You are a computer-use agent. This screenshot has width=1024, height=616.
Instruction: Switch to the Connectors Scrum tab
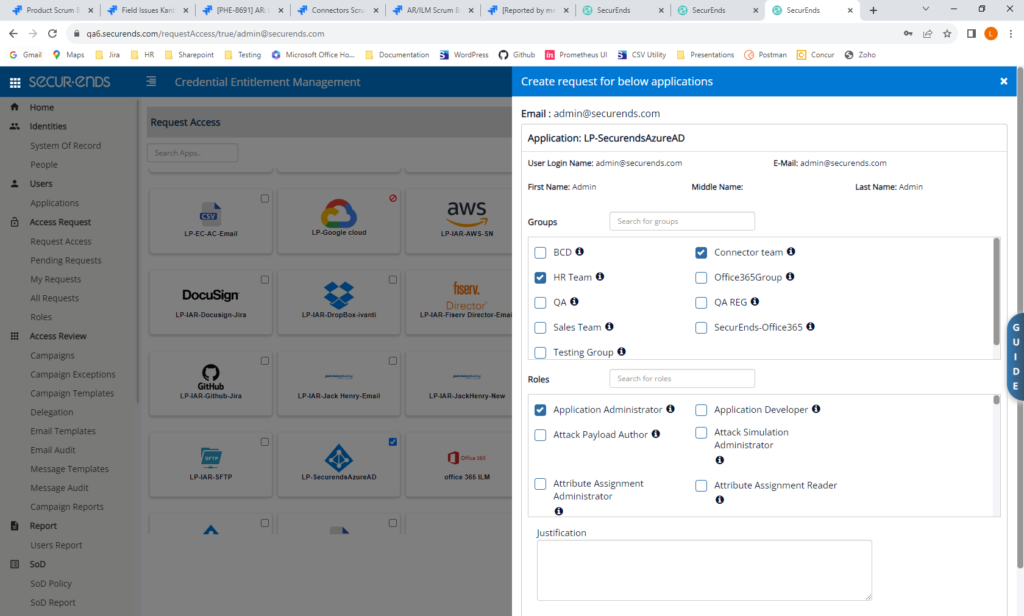(x=336, y=10)
